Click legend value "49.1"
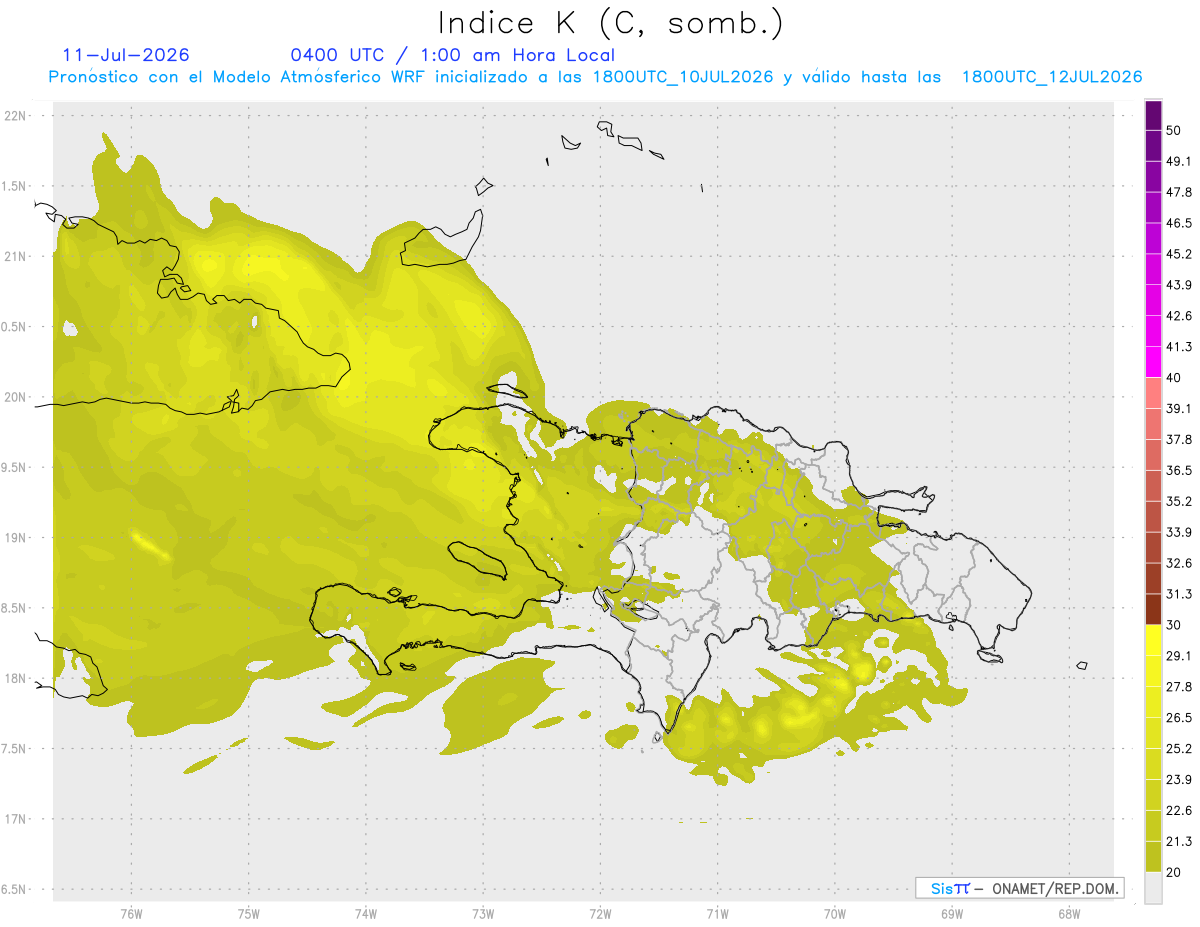 [1179, 162]
